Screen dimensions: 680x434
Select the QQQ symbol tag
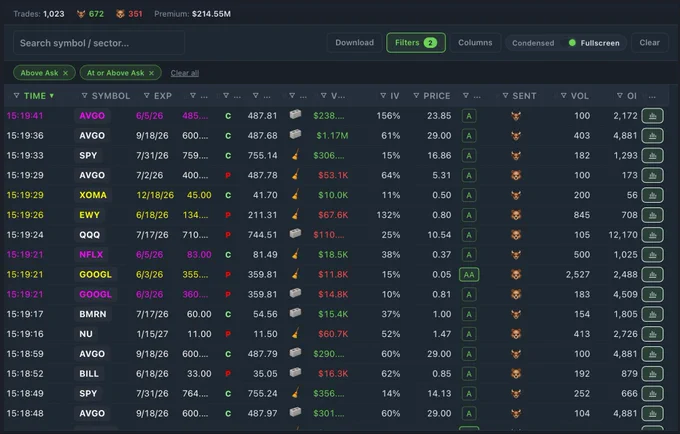89,235
